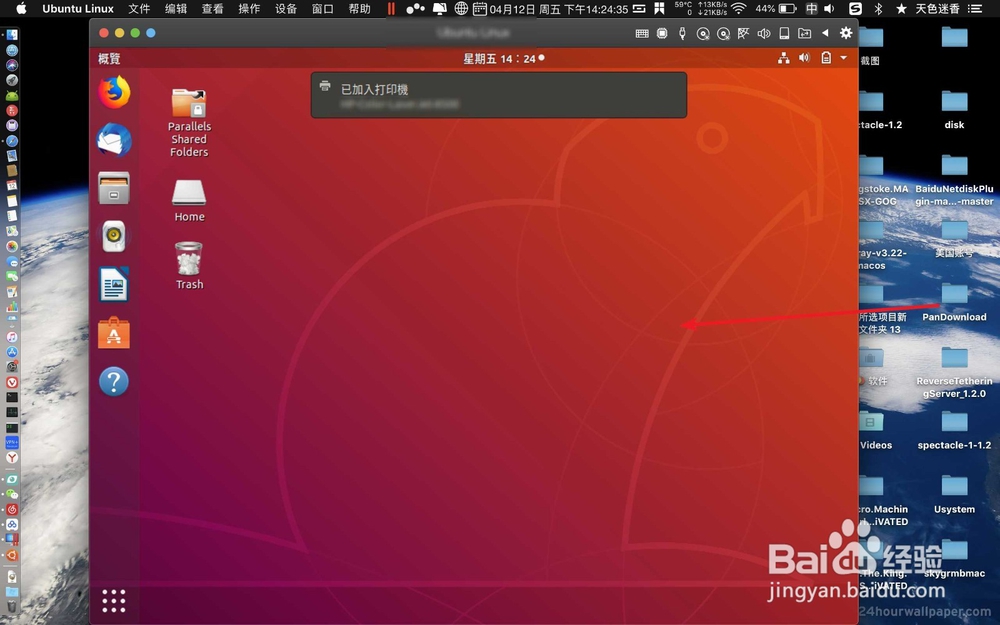This screenshot has width=1000, height=625.
Task: Open the Help question mark icon
Action: pos(114,381)
